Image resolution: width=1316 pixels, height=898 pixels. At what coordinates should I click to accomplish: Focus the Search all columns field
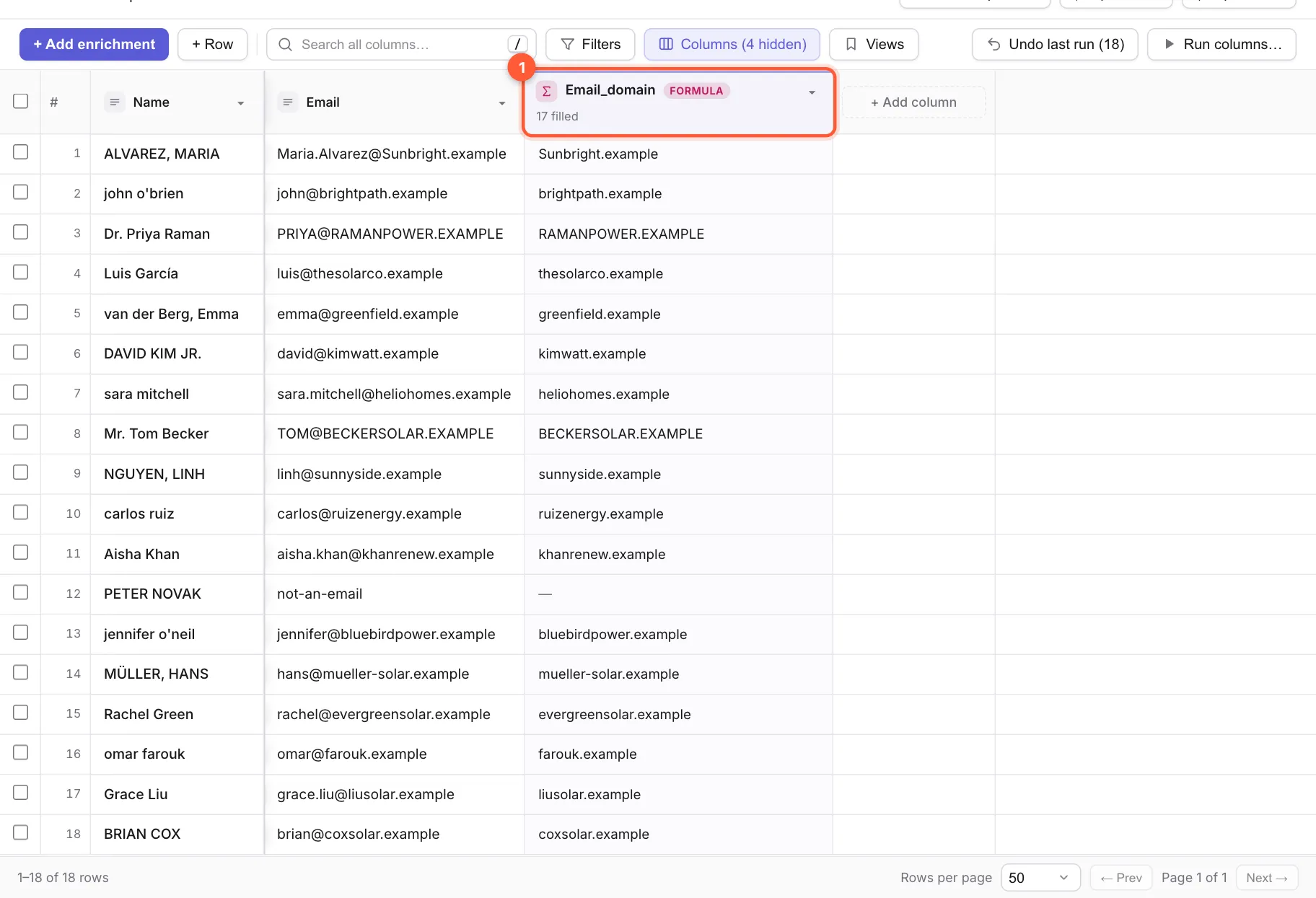[x=401, y=45]
